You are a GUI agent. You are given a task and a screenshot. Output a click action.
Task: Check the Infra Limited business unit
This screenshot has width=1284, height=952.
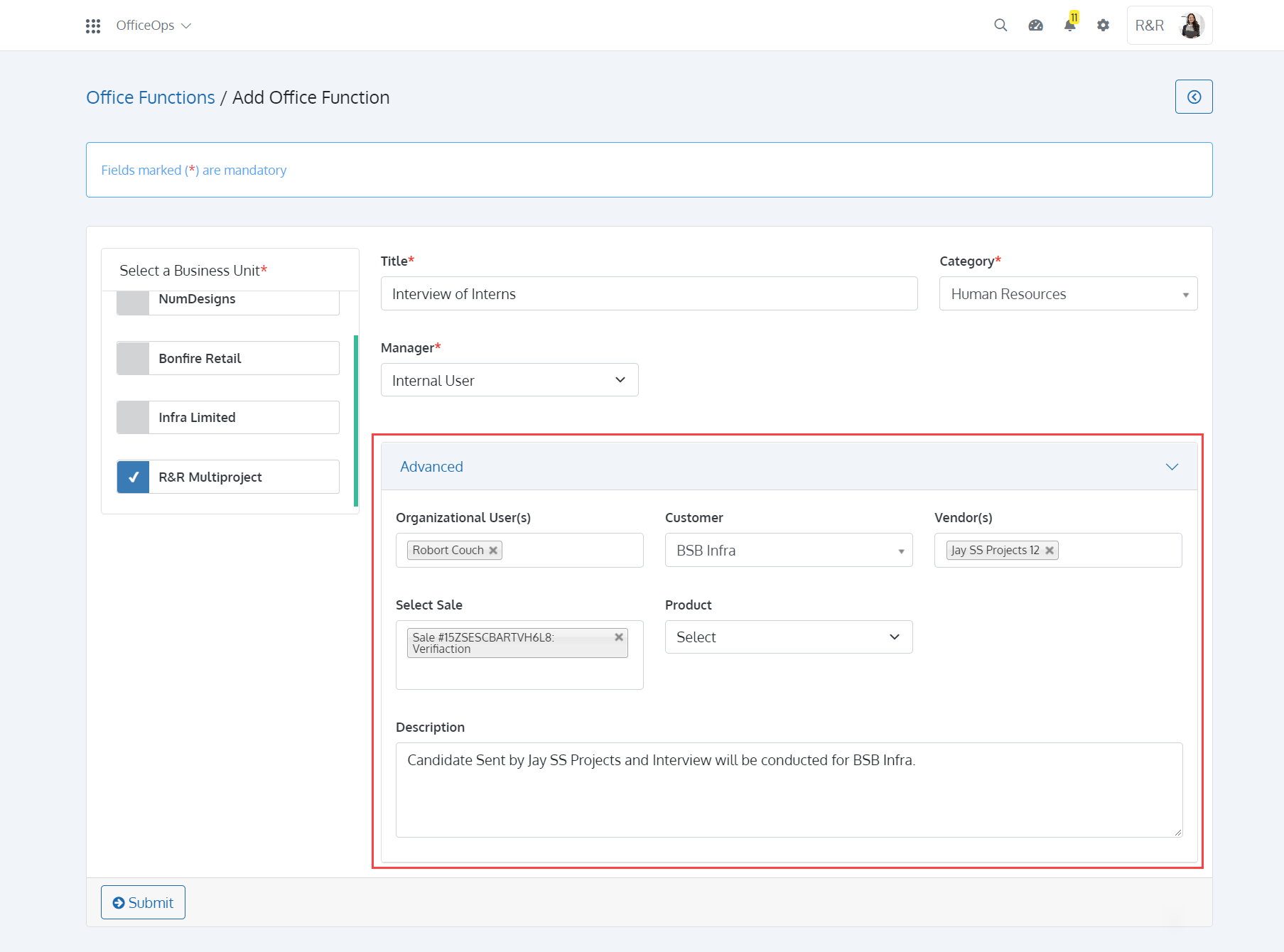pyautogui.click(x=133, y=418)
